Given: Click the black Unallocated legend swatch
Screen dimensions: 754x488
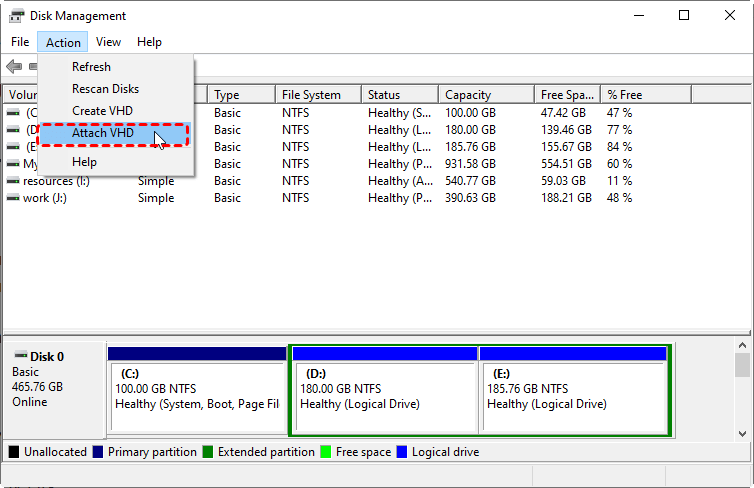Looking at the screenshot, I should point(14,452).
